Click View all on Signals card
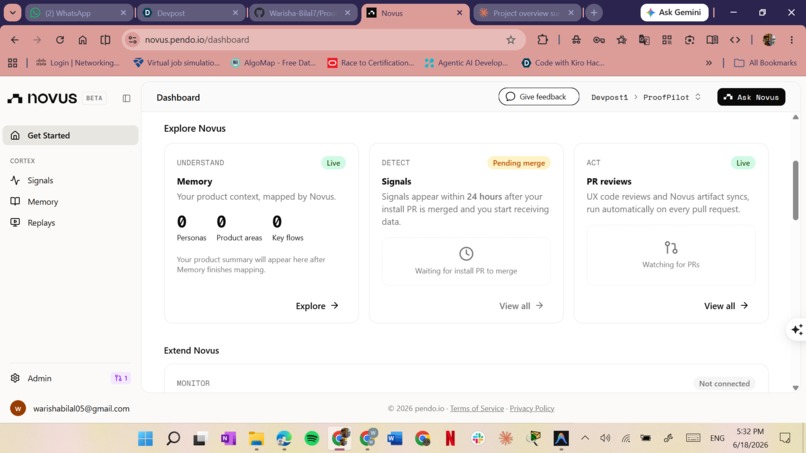This screenshot has height=453, width=806. (x=521, y=305)
